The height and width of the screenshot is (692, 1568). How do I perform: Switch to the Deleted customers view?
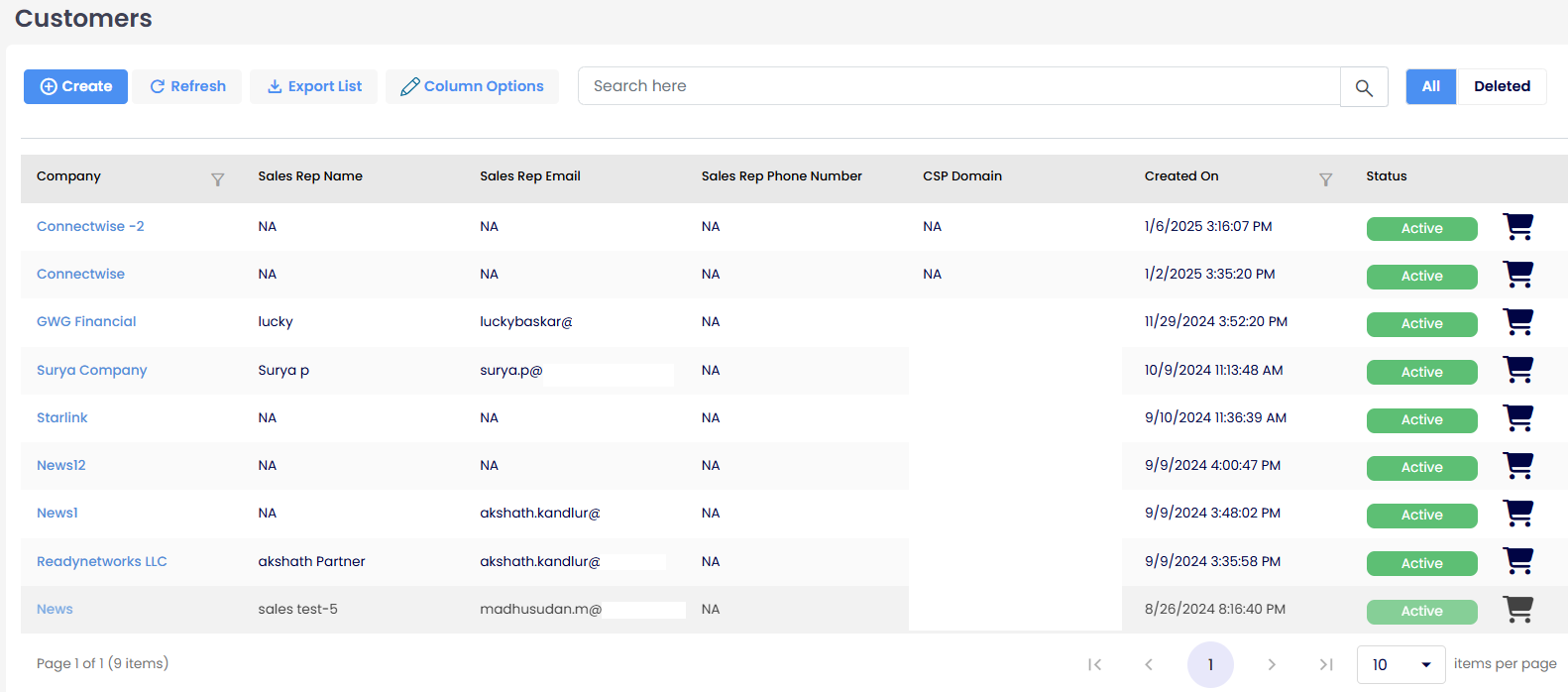(x=1502, y=86)
